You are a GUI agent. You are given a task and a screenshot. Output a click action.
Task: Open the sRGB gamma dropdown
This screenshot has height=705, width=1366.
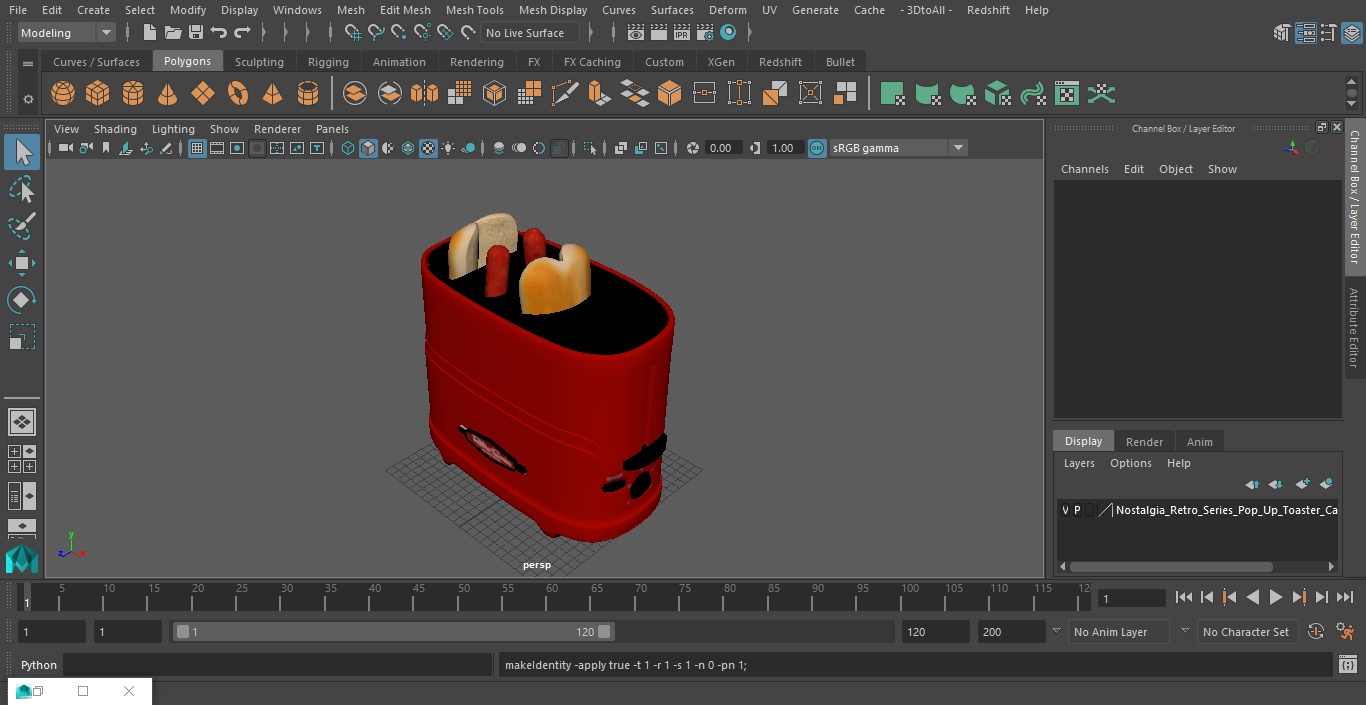[898, 148]
